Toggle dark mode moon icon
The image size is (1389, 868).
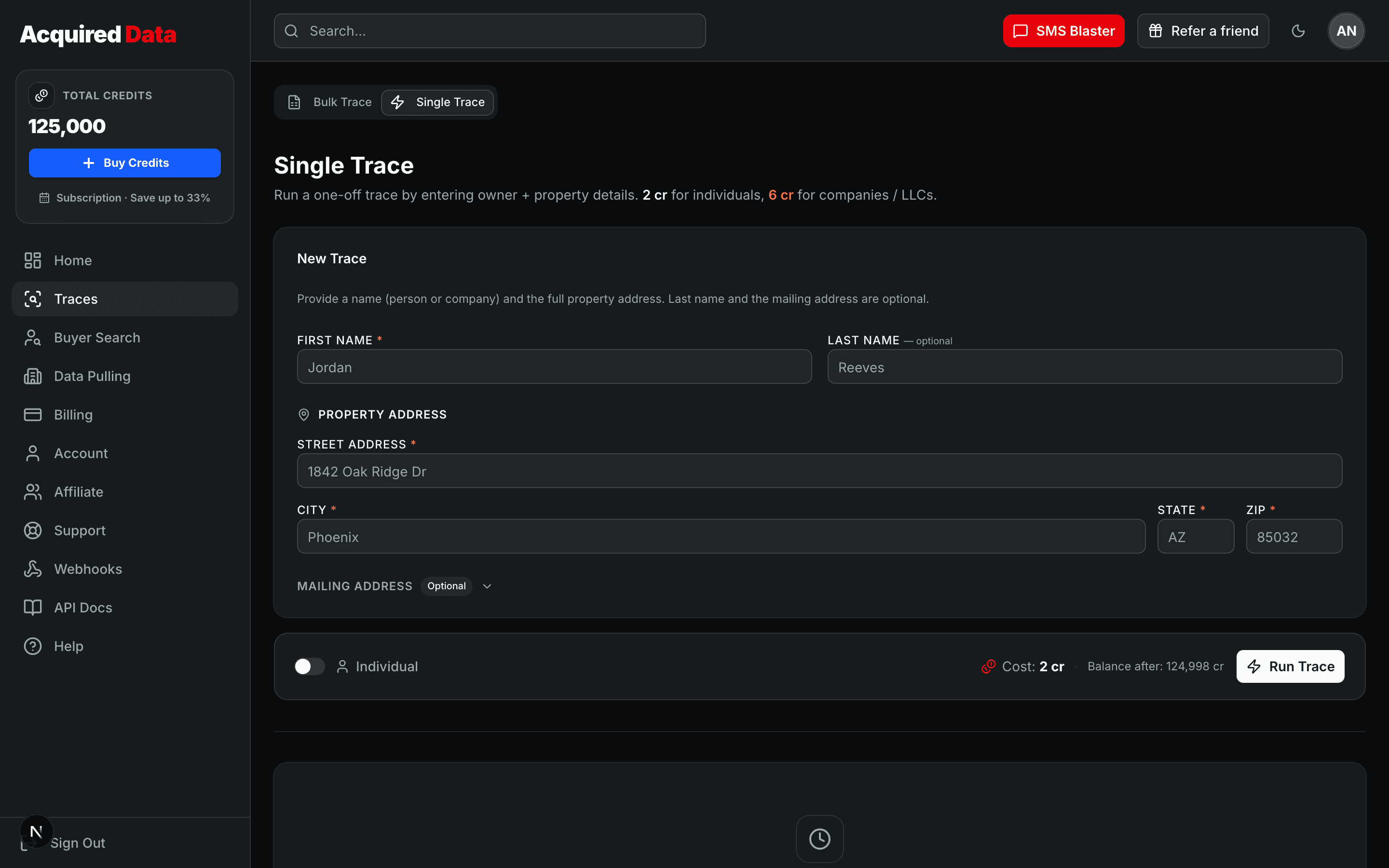pos(1298,31)
